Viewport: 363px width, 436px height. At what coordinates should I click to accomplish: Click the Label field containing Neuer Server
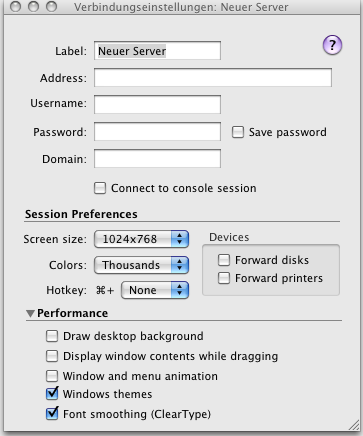click(x=157, y=51)
